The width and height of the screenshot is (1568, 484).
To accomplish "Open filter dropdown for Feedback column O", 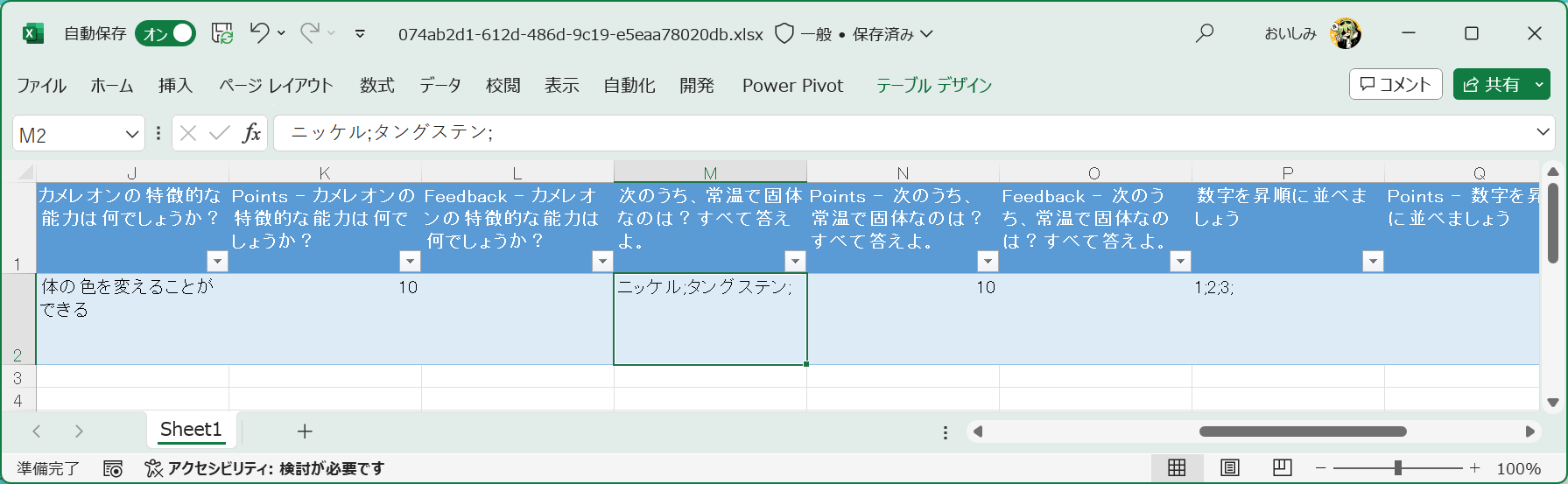I will point(1181,261).
